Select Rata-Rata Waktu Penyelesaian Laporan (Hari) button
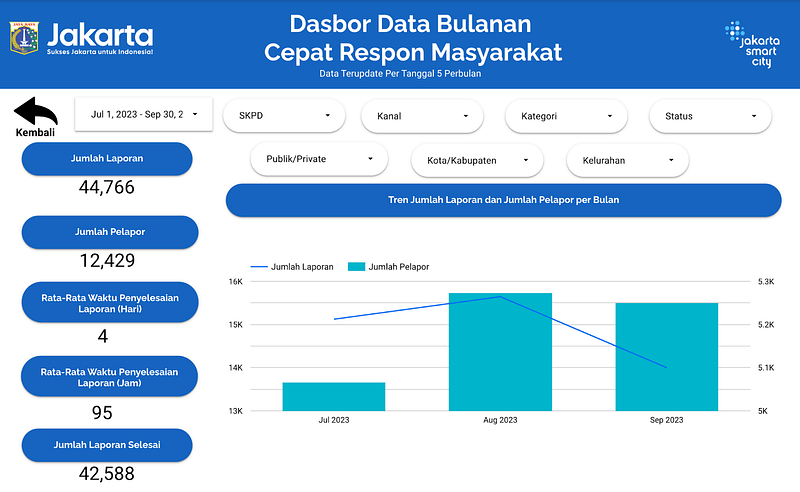Viewport: 800px width, 492px height. [x=110, y=303]
